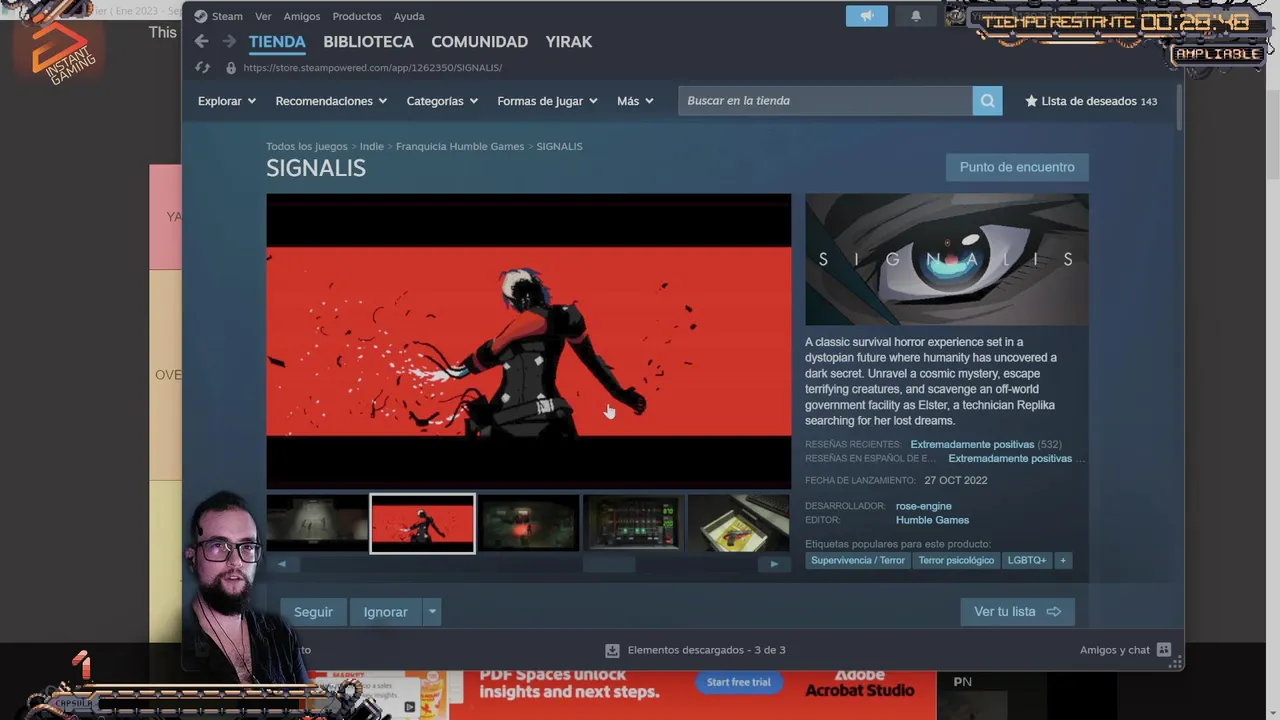Image resolution: width=1280 pixels, height=720 pixels.
Task: Go forward with the right arrow
Action: 229,41
